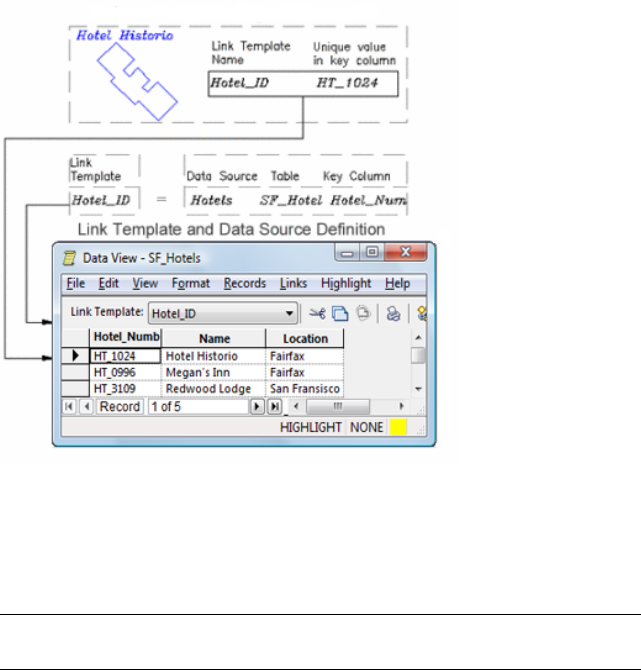Image resolution: width=641 pixels, height=670 pixels.
Task: Click the greyed Paste icon in toolbar
Action: (x=363, y=313)
